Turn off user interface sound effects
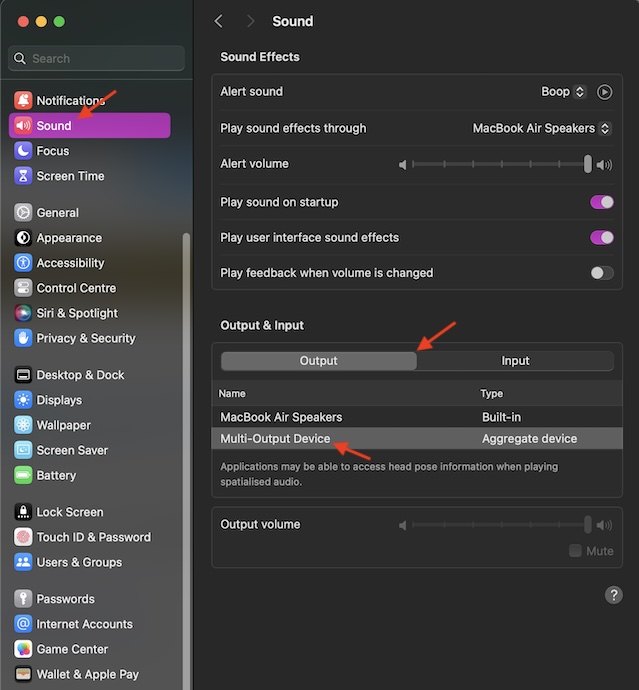 pos(601,238)
